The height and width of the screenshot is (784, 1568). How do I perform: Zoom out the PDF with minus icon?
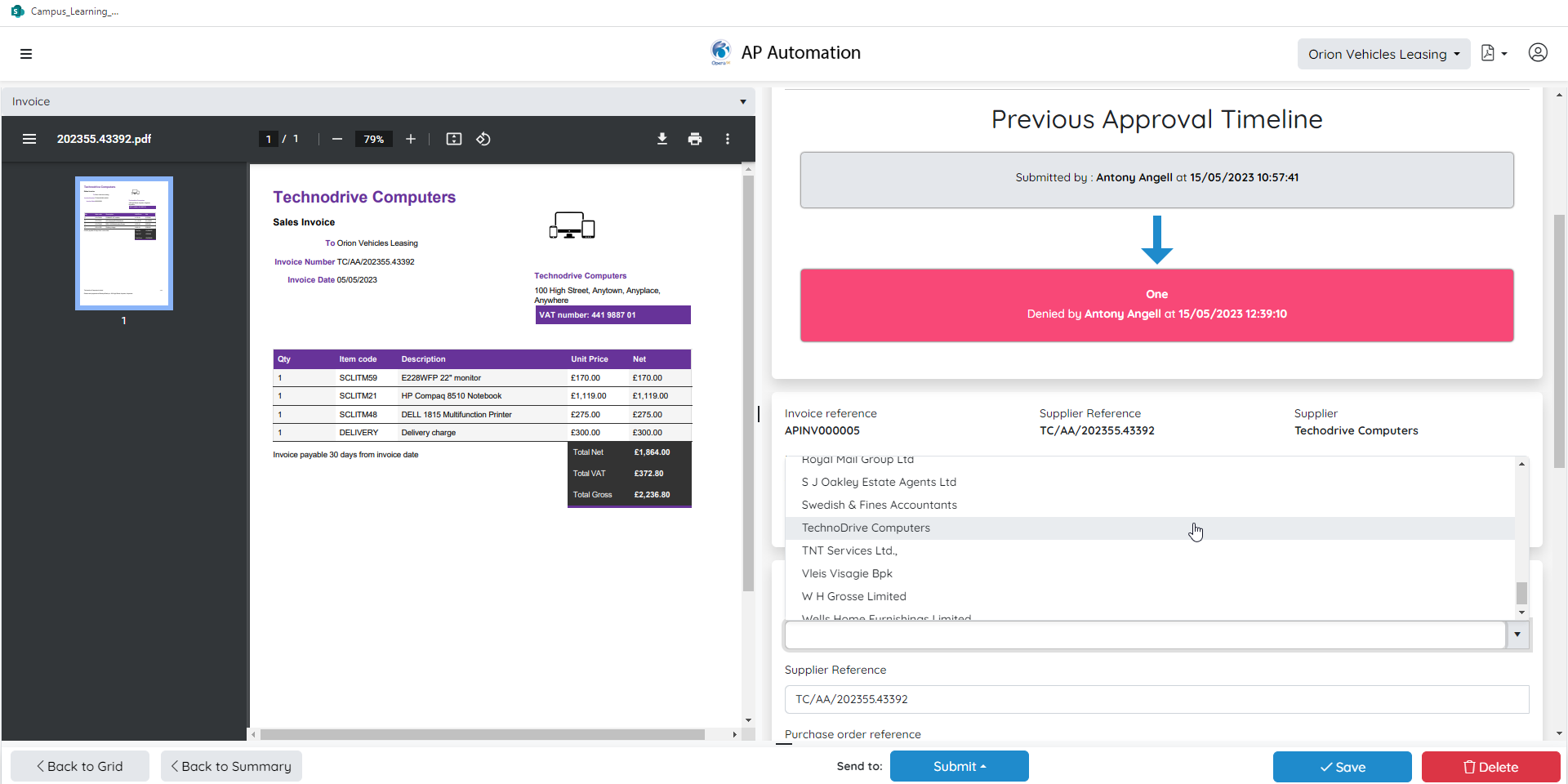pos(336,139)
